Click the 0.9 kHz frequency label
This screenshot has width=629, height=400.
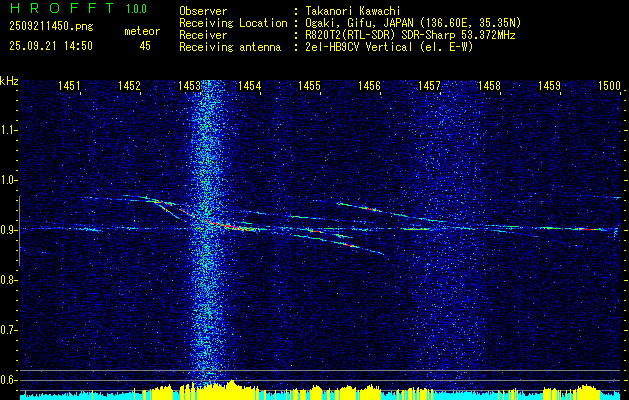[7, 230]
